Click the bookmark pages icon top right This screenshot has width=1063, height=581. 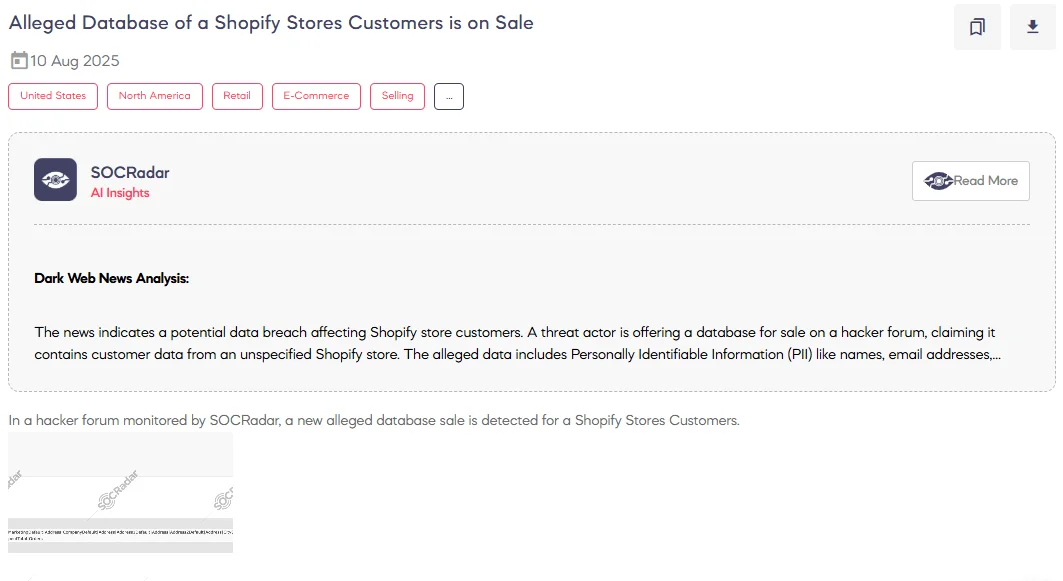tap(976, 27)
